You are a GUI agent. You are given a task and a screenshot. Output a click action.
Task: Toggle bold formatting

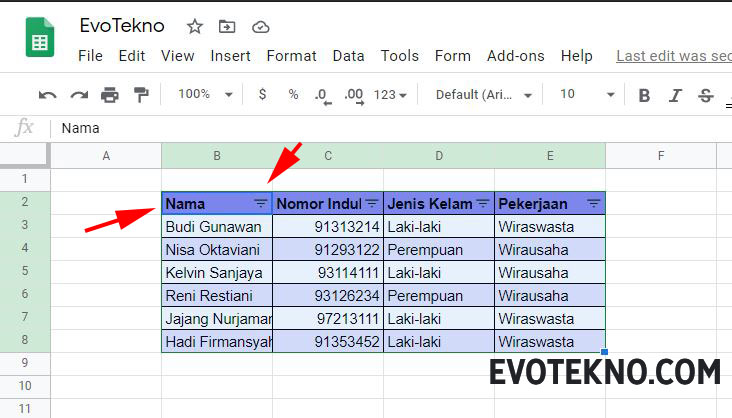(x=644, y=95)
